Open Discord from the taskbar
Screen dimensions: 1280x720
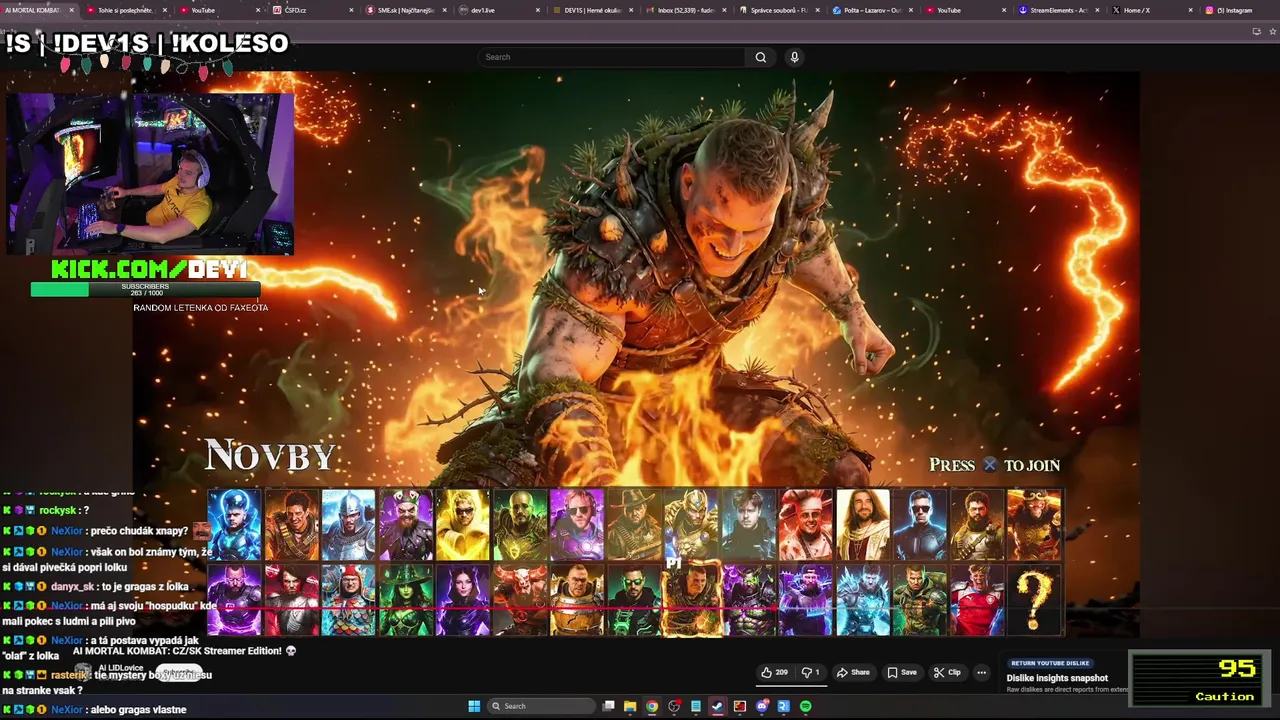coord(762,706)
